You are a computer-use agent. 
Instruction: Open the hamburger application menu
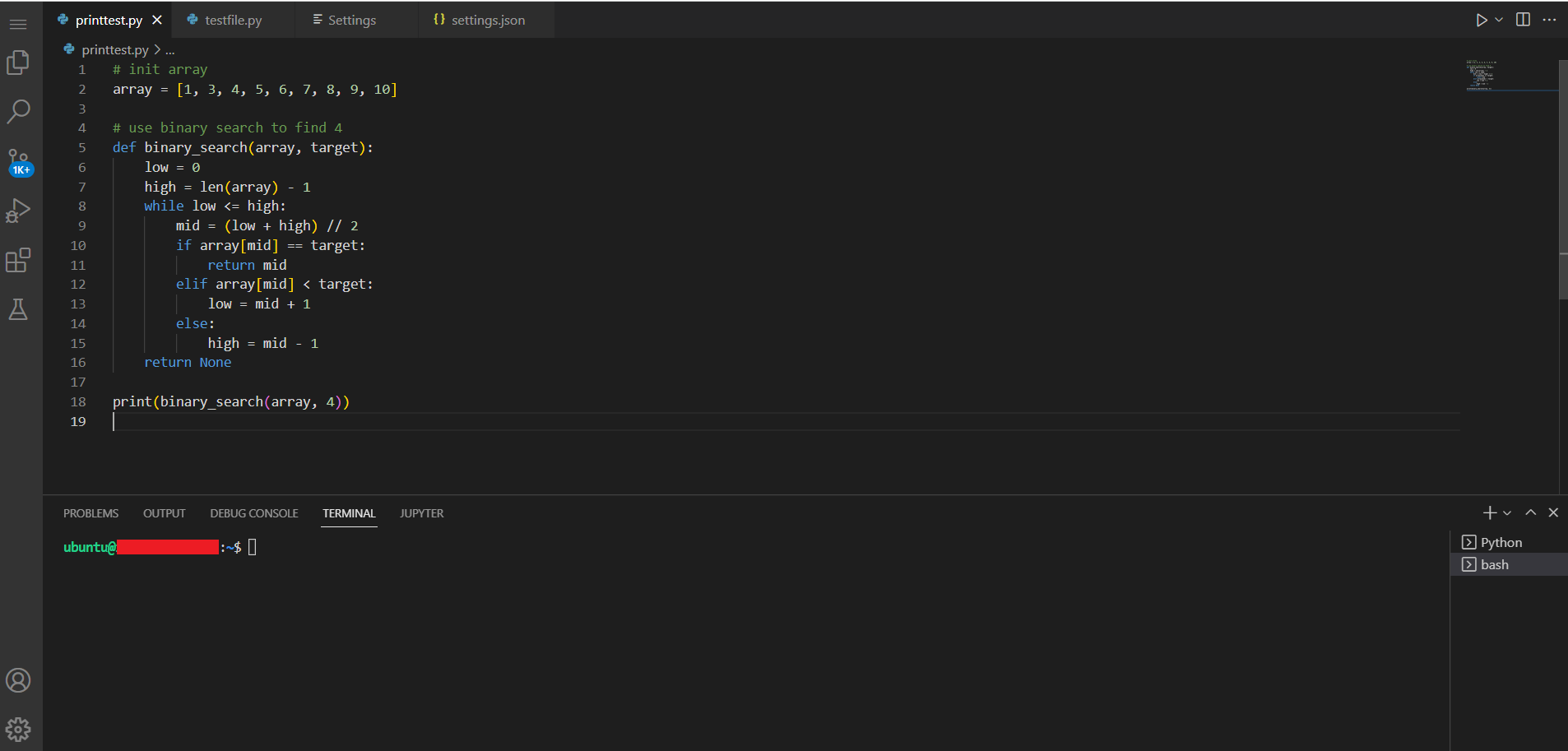point(18,24)
